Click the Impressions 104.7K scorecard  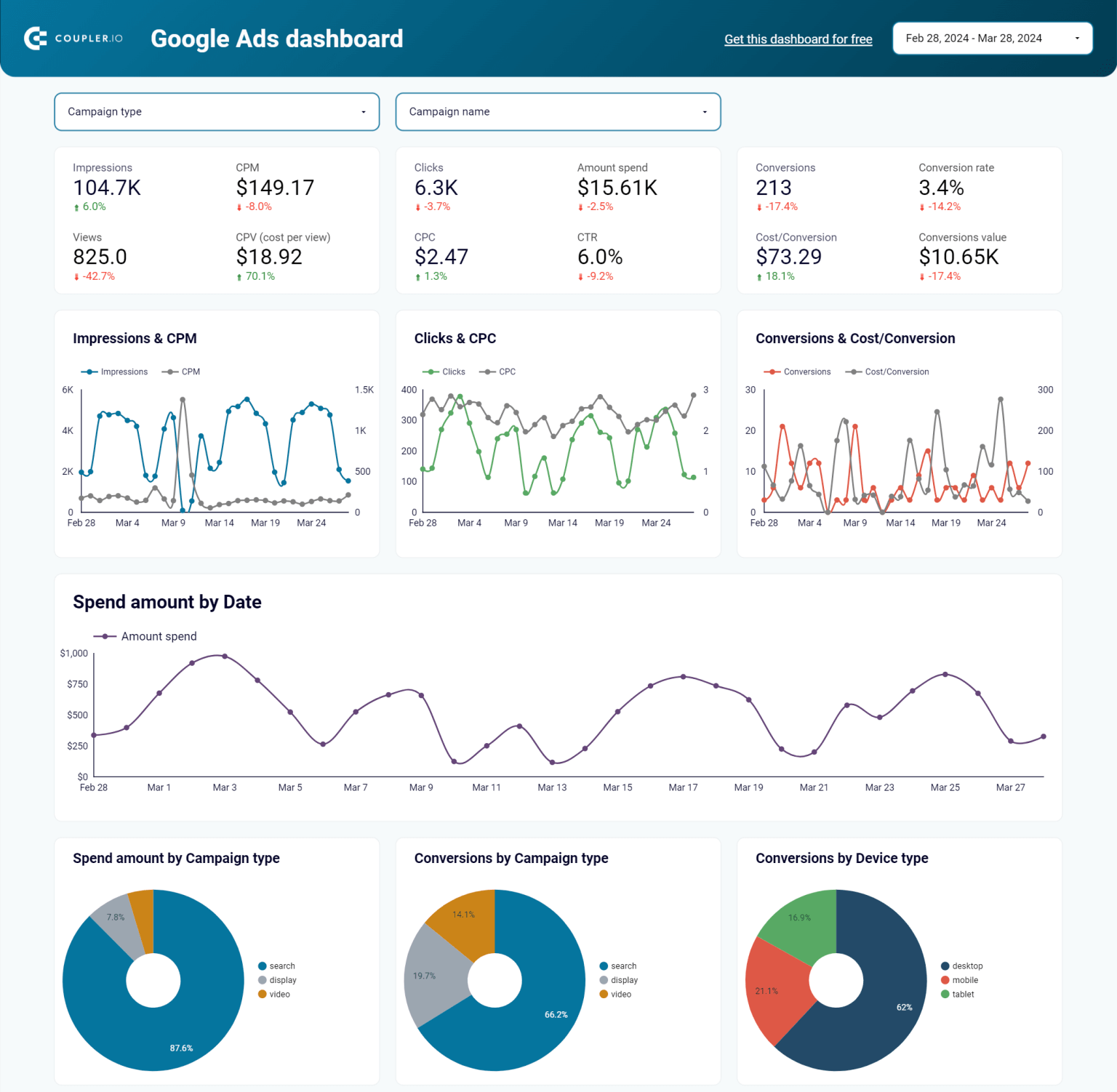pyautogui.click(x=107, y=188)
